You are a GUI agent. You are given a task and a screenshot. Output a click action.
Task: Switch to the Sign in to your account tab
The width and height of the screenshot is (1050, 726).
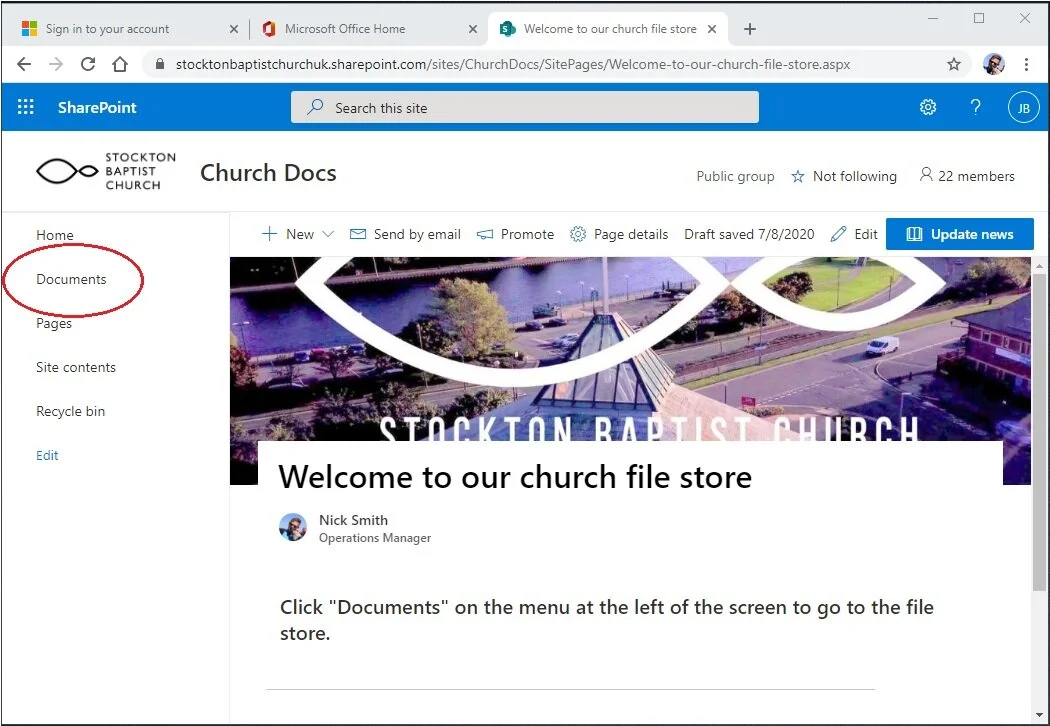coord(107,29)
